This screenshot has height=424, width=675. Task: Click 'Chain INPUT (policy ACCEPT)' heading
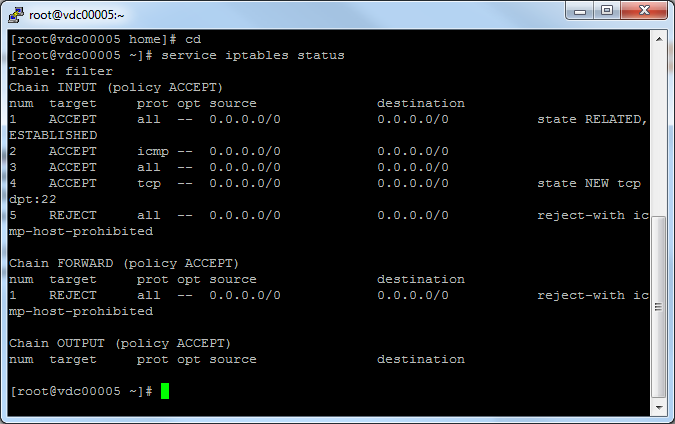click(116, 87)
